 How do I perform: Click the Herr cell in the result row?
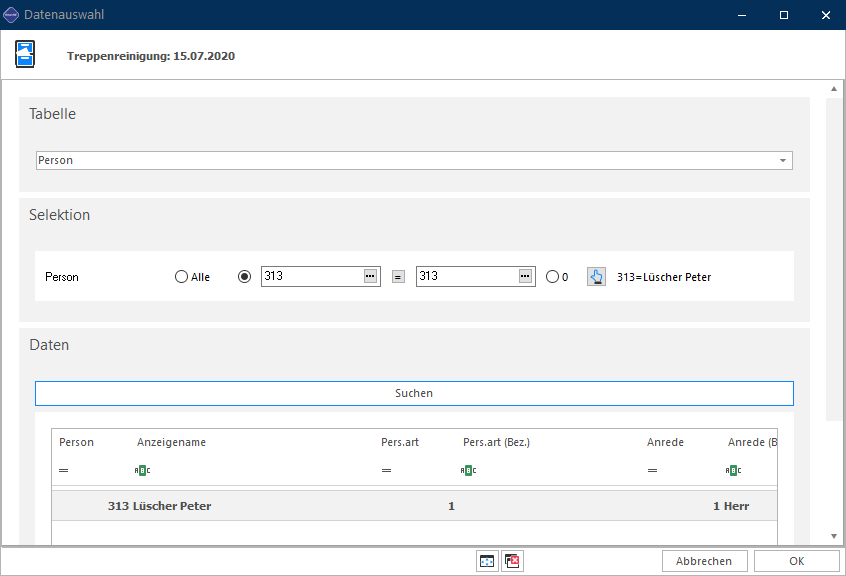pyautogui.click(x=736, y=506)
